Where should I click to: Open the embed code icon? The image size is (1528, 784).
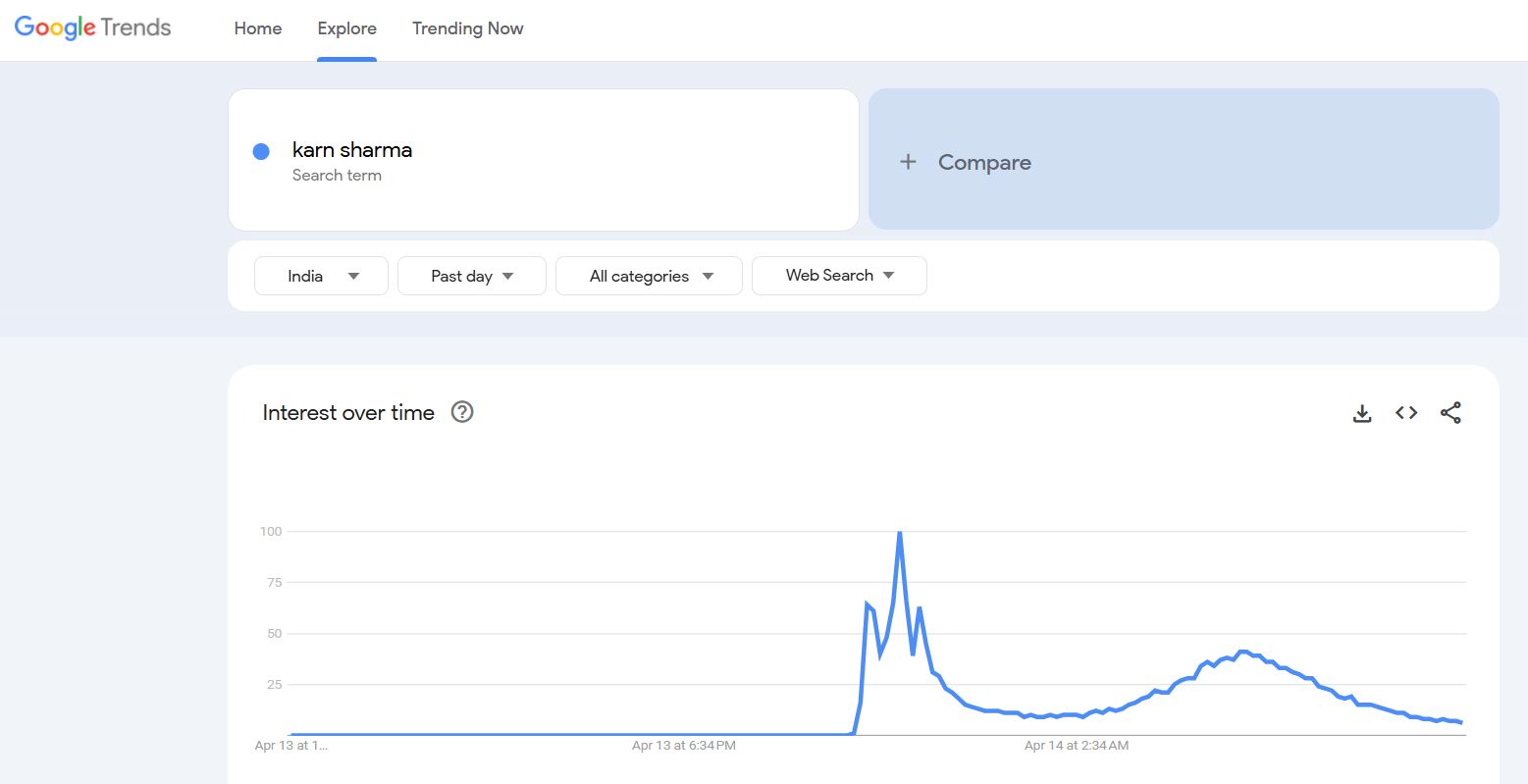coord(1406,413)
